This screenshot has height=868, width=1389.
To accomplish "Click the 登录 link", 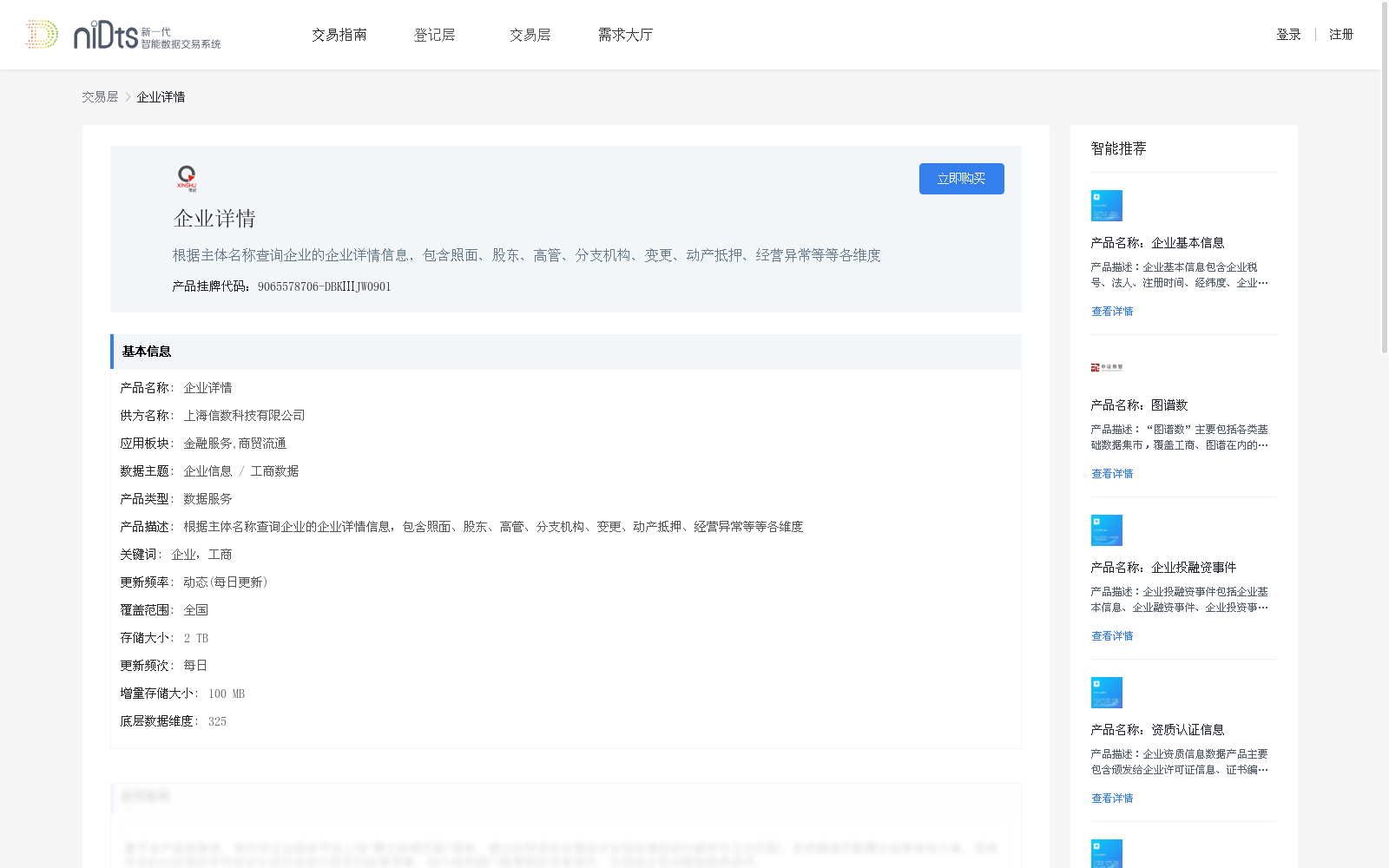I will 1288,35.
